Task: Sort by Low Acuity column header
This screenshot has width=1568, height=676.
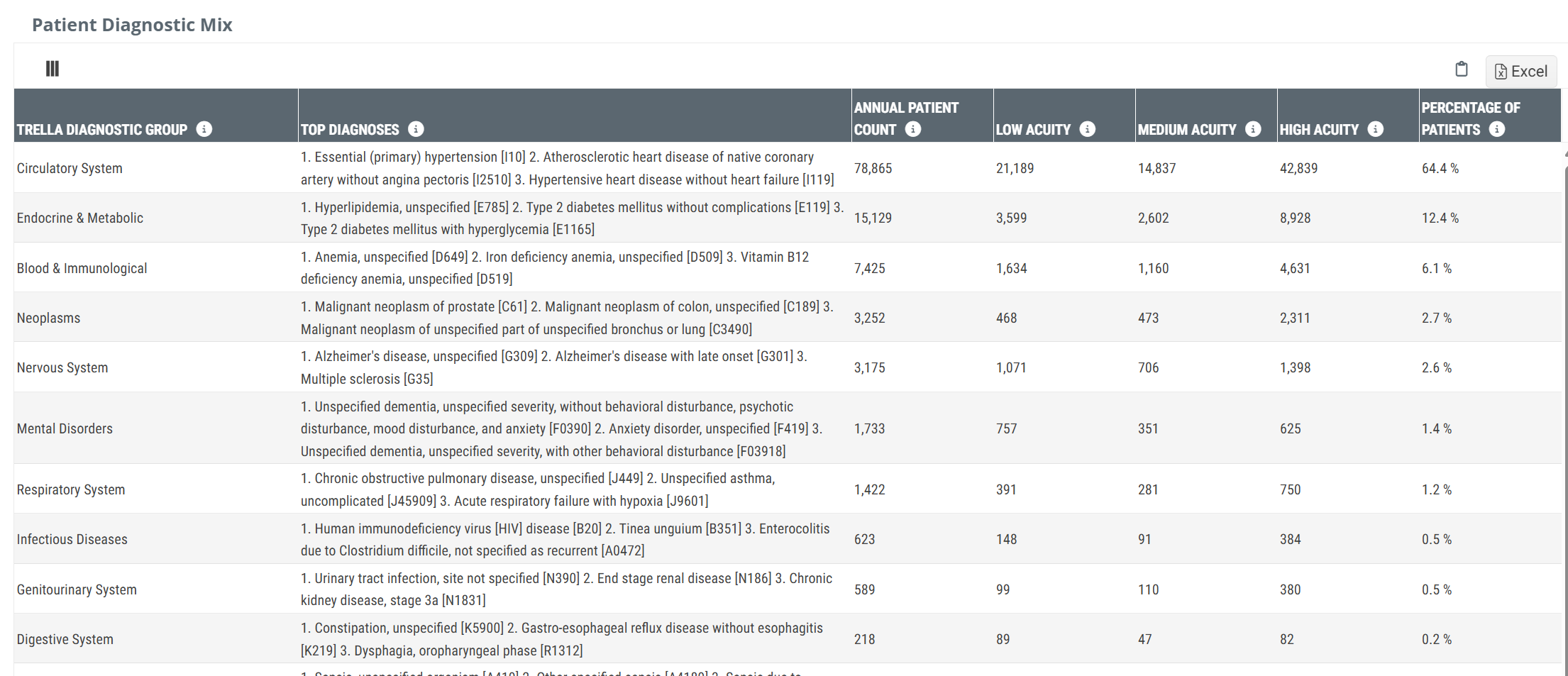Action: click(1033, 130)
